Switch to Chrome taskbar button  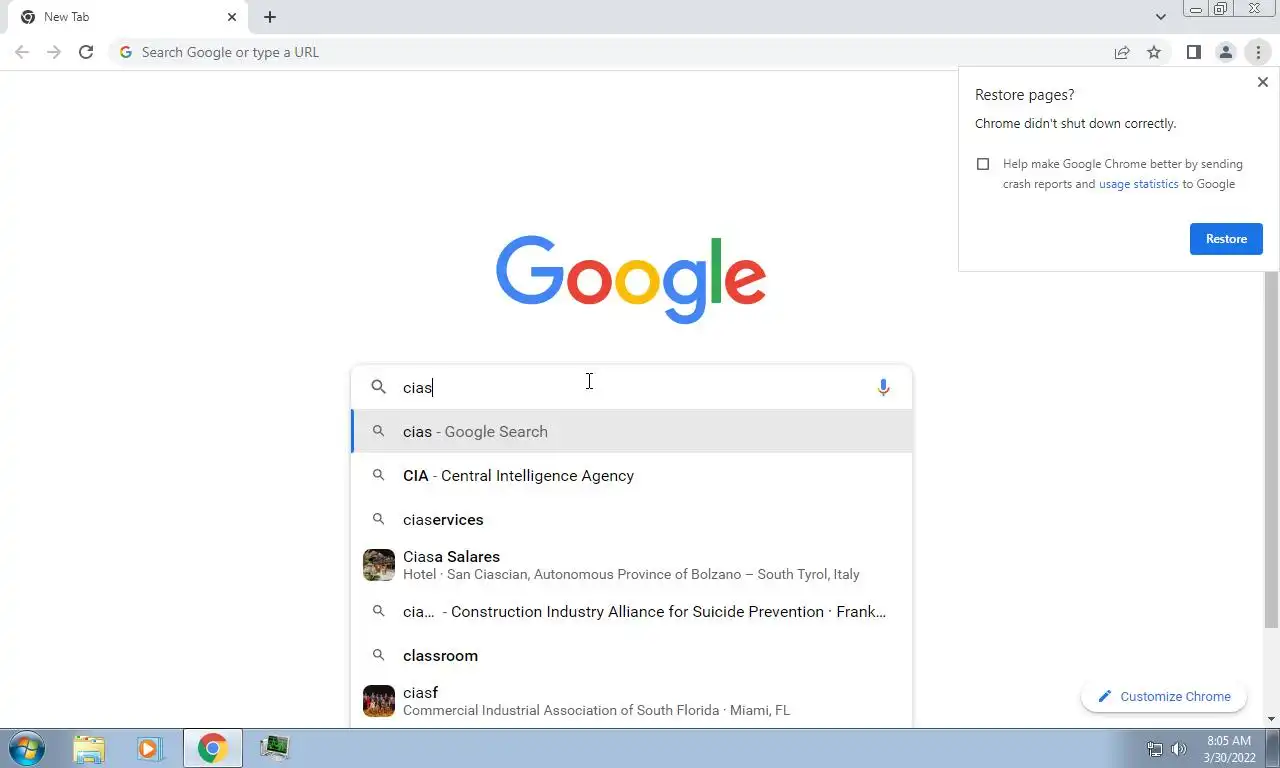[x=212, y=748]
